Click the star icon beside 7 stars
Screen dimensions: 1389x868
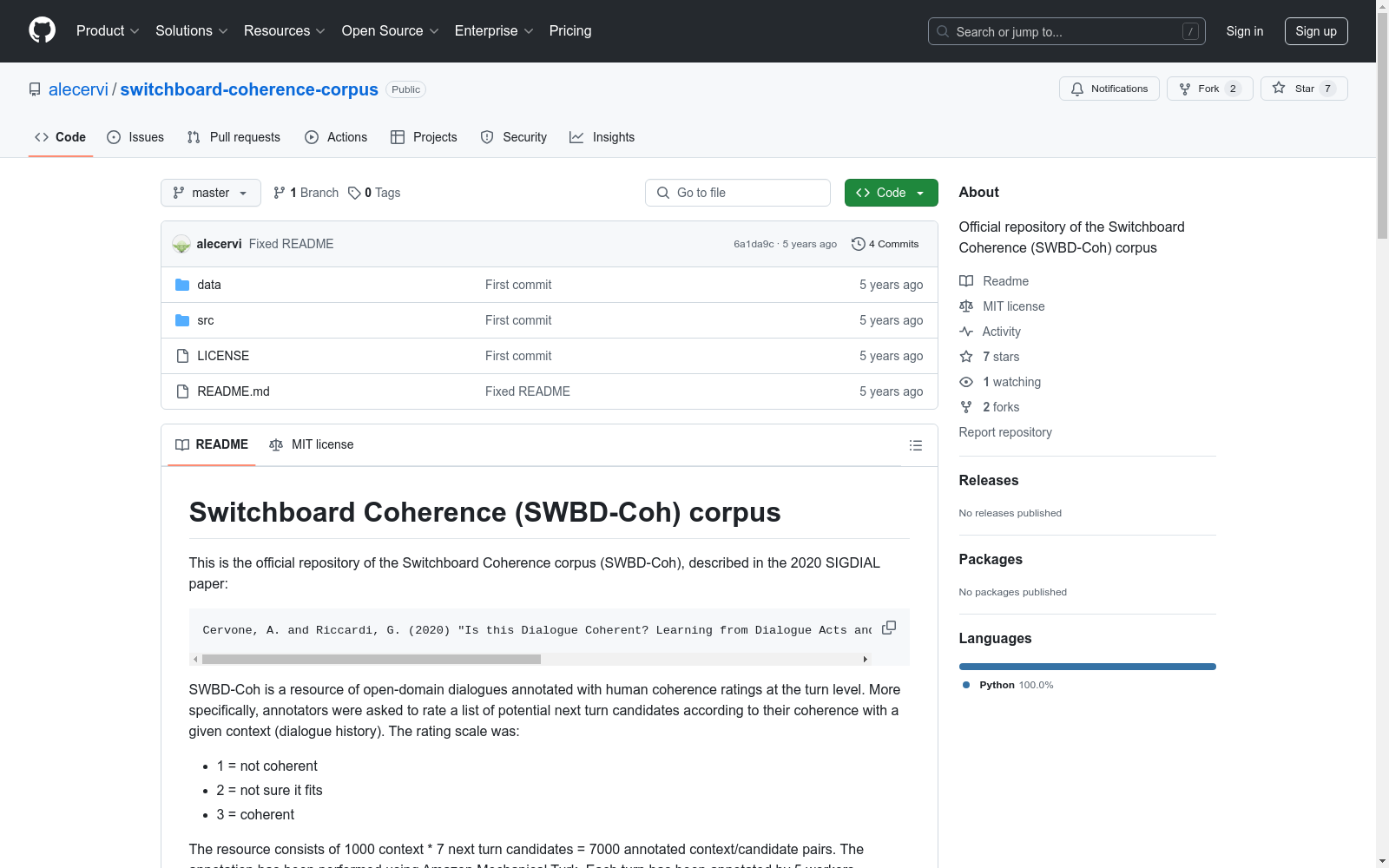coord(966,357)
